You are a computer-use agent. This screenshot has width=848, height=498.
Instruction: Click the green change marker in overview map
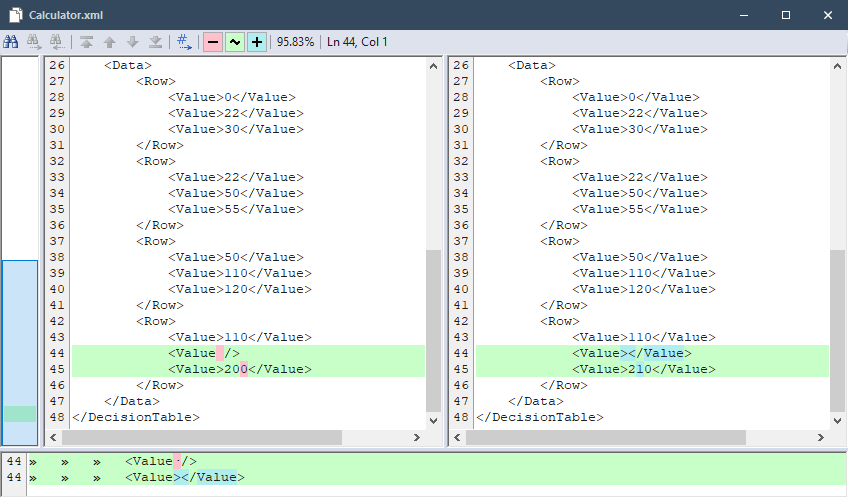click(20, 414)
